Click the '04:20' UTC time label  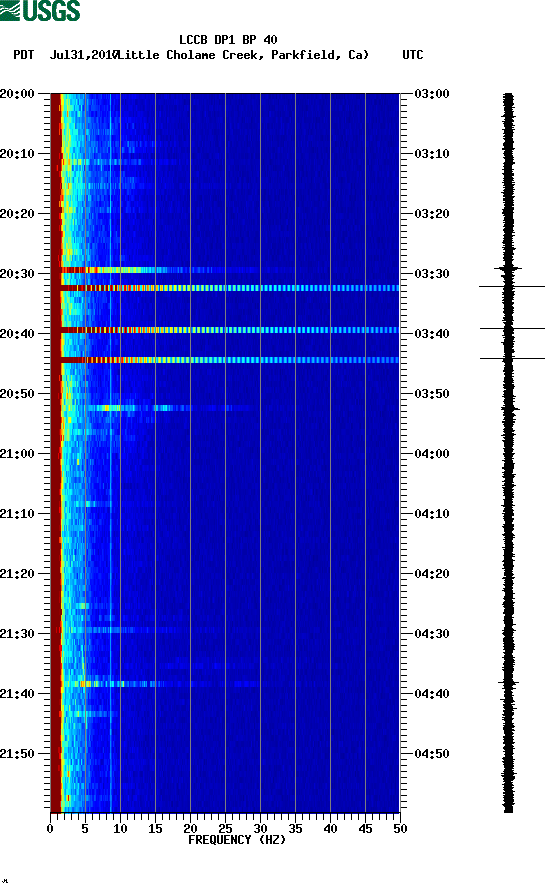[432, 574]
